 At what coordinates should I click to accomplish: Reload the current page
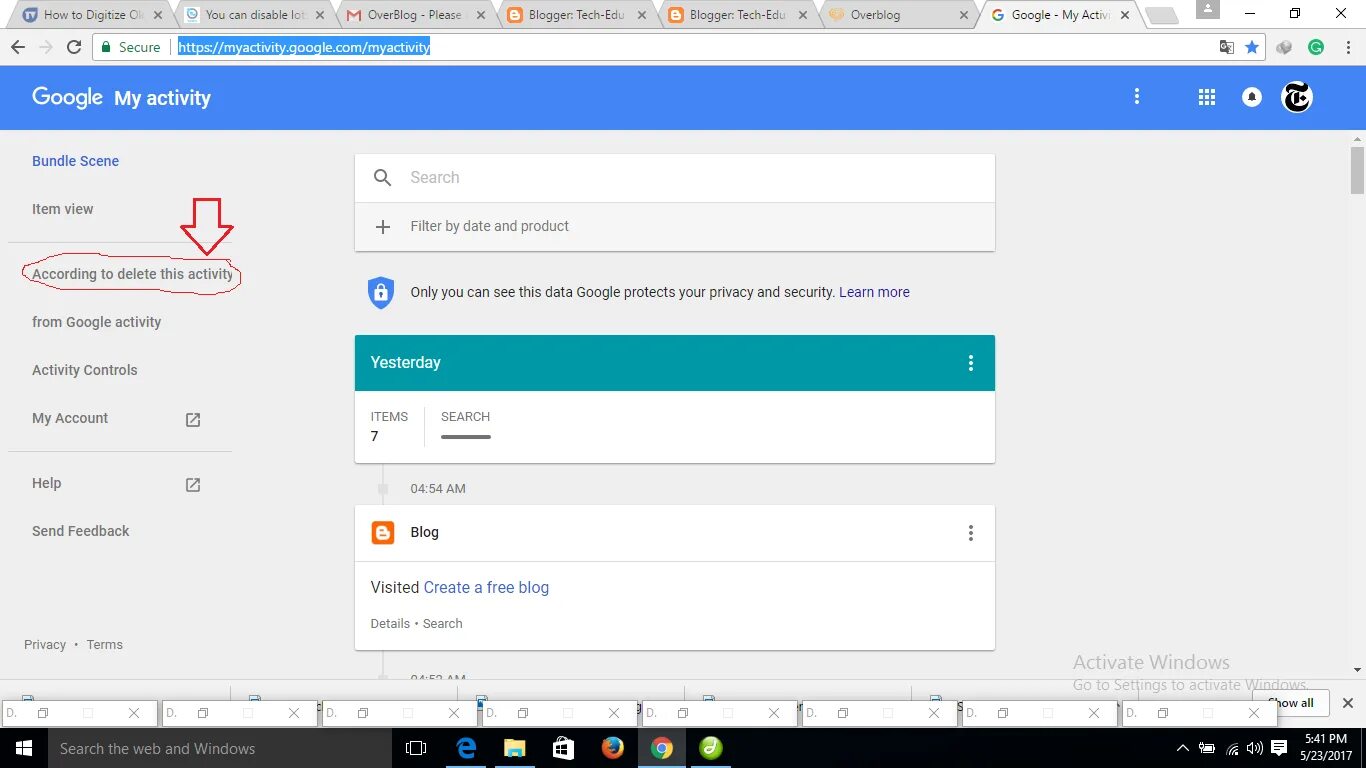[74, 47]
